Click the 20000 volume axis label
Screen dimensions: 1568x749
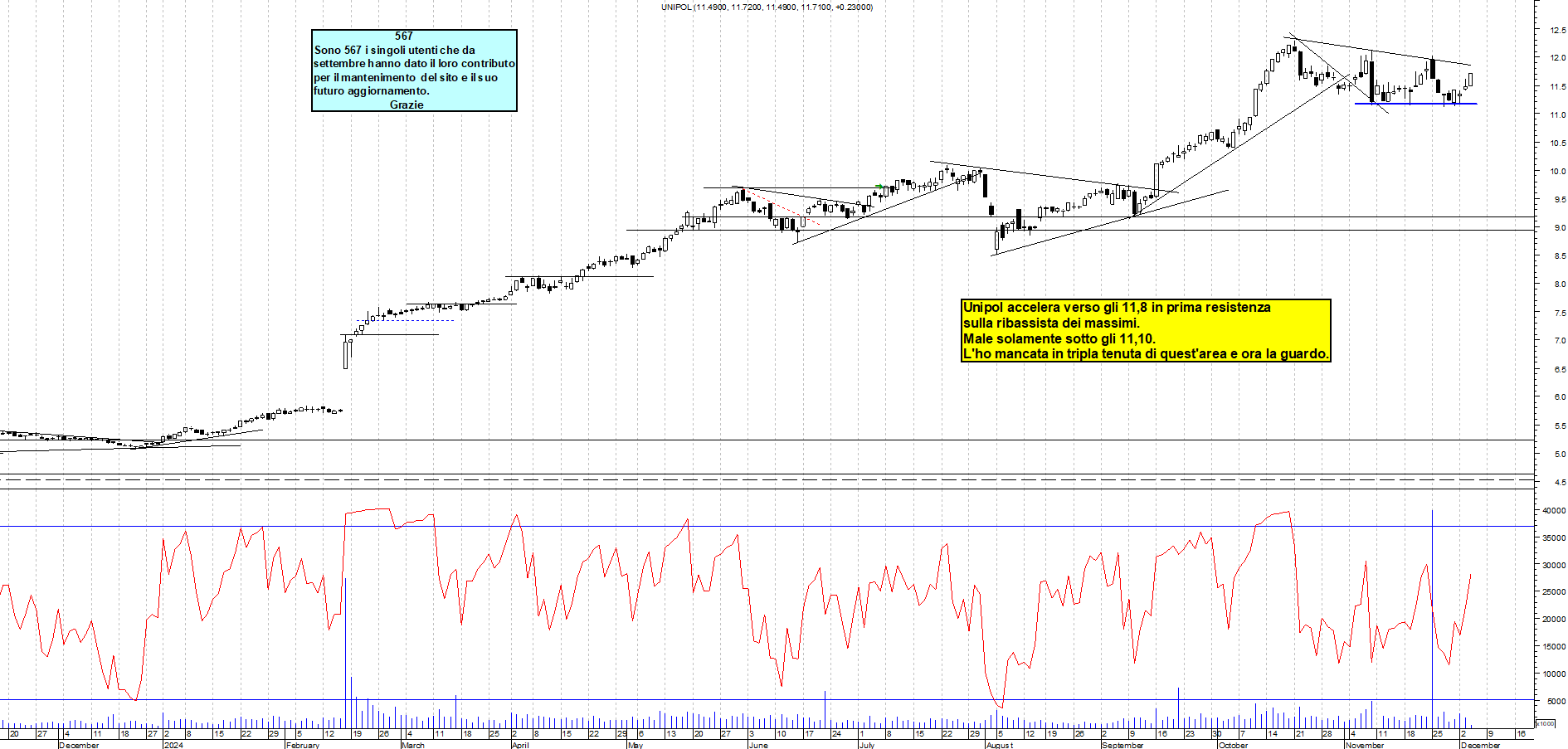(x=1554, y=620)
